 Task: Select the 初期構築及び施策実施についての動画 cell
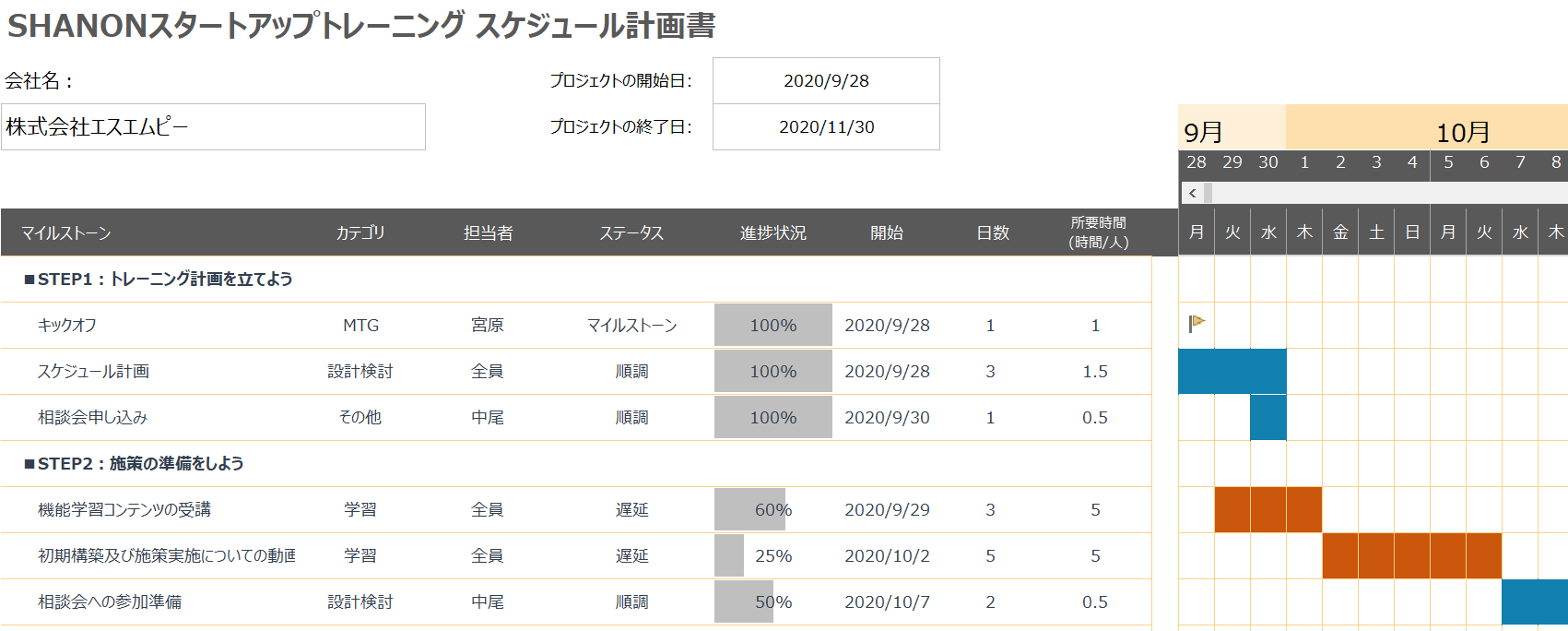[x=166, y=555]
